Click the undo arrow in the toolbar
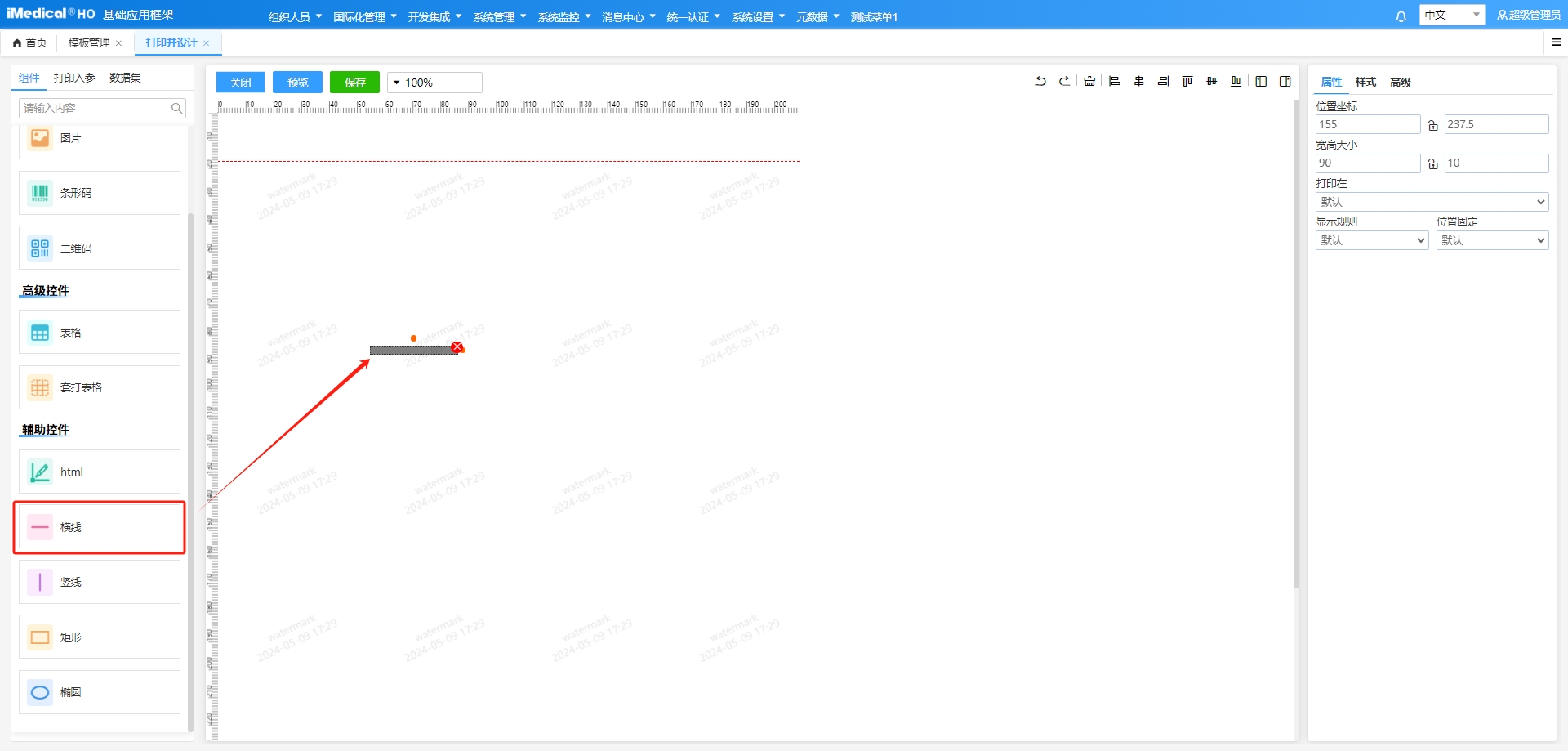 (x=1040, y=81)
